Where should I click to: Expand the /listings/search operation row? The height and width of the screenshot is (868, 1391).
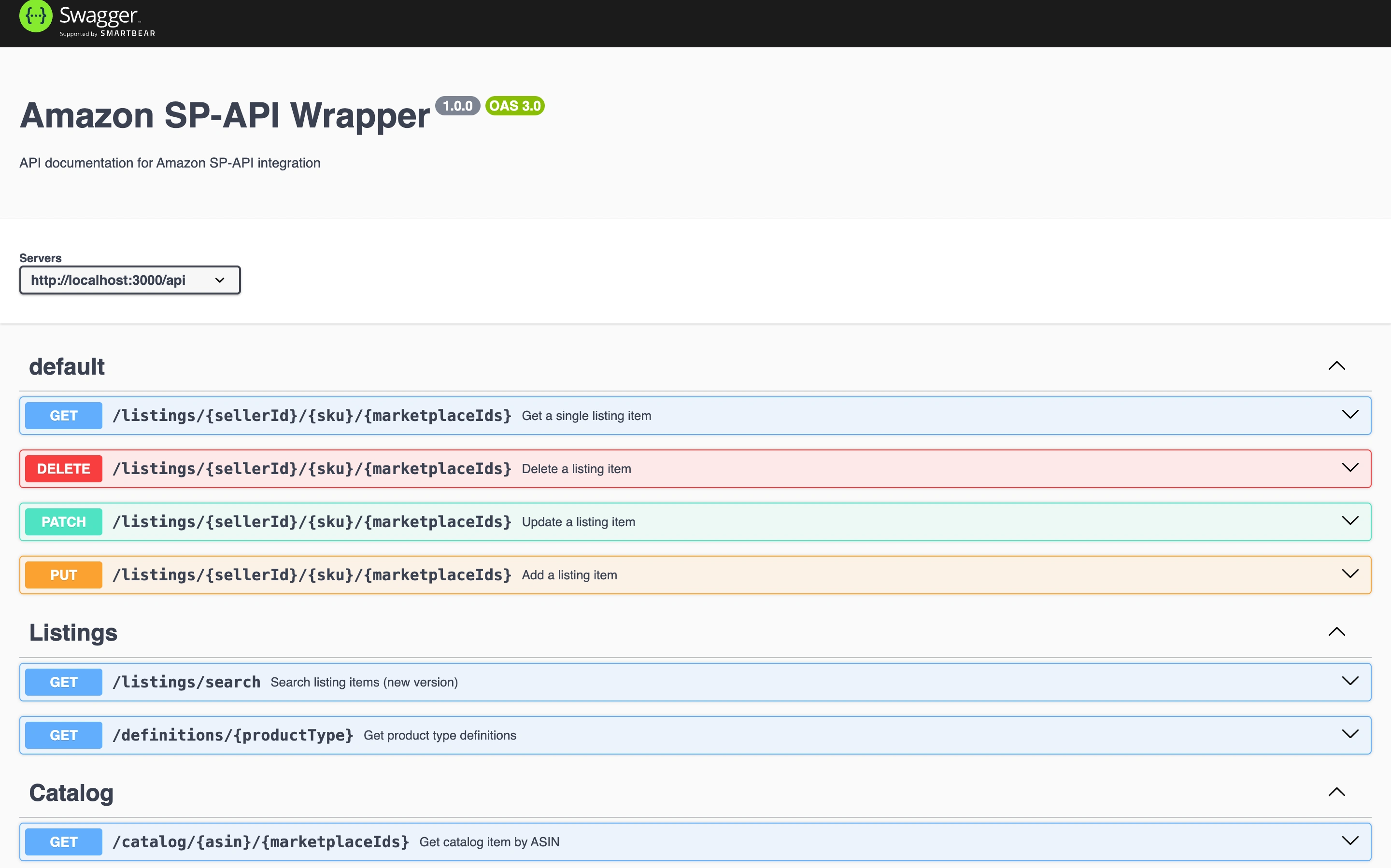point(1349,682)
